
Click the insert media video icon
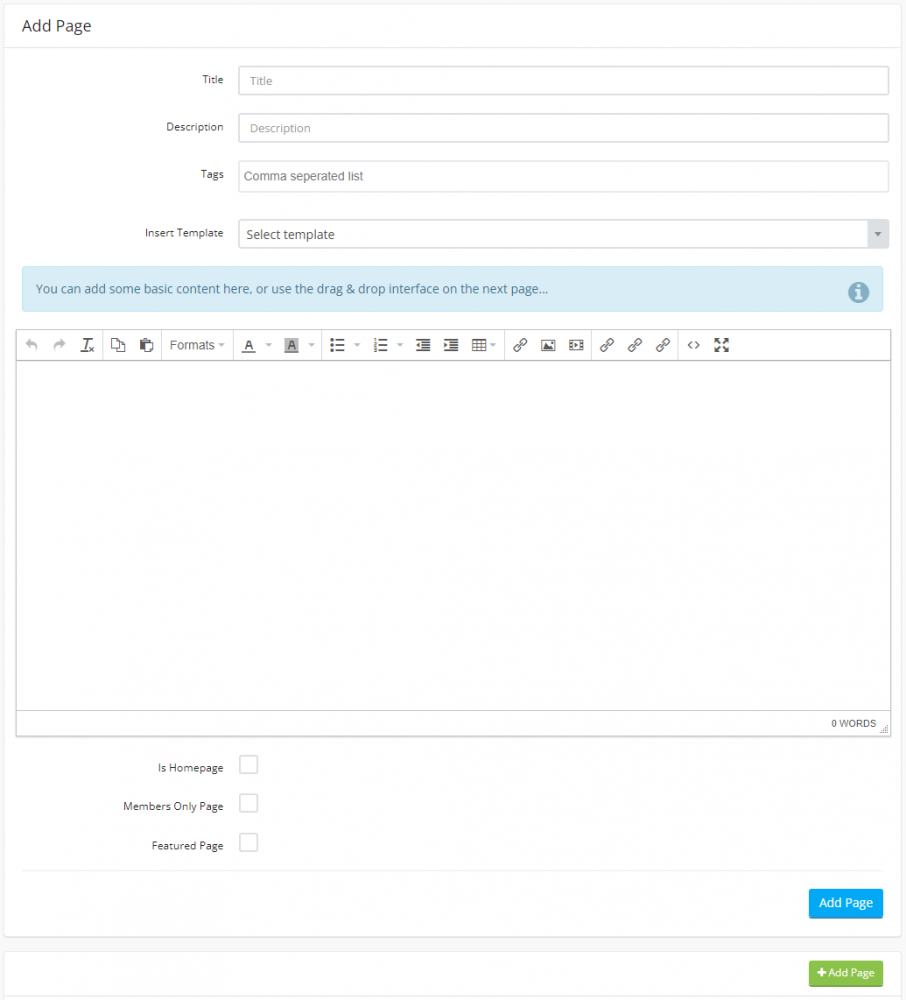(x=576, y=345)
